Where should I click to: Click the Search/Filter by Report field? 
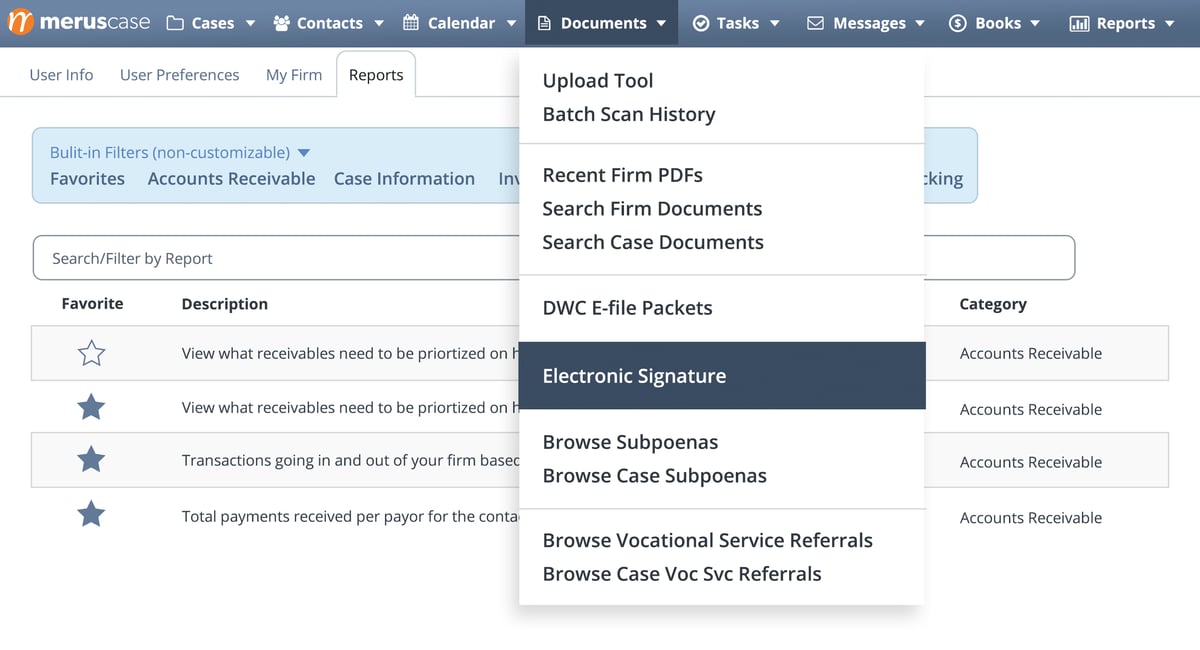(250, 257)
